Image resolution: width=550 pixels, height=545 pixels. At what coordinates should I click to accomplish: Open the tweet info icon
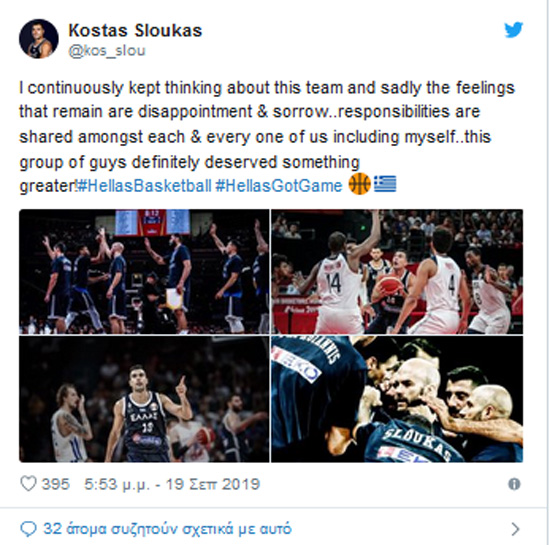tap(514, 484)
